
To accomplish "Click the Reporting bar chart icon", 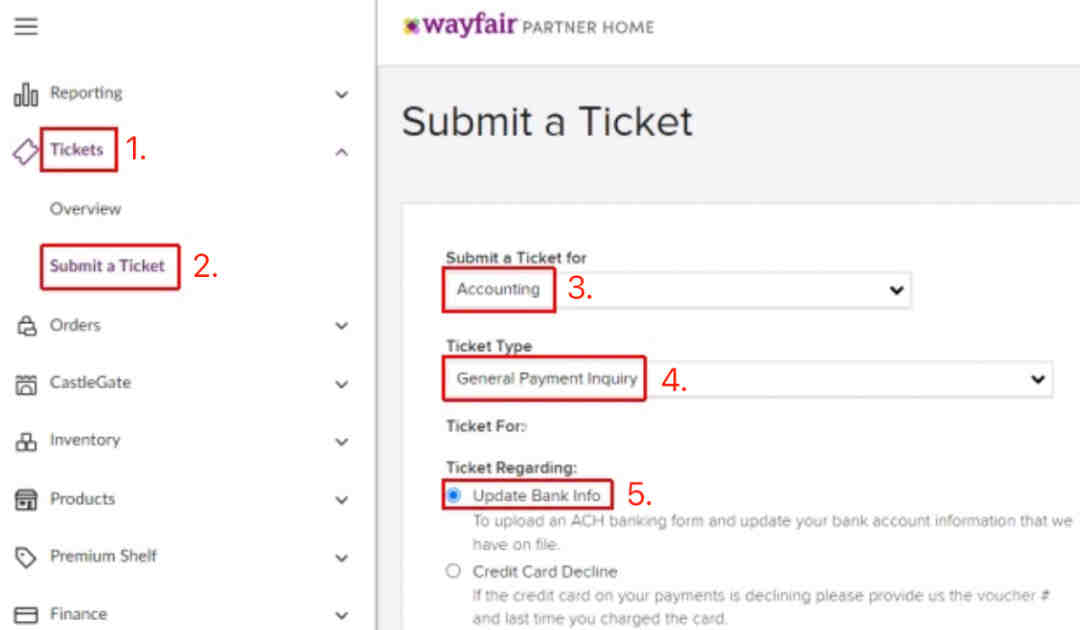I will pyautogui.click(x=26, y=95).
